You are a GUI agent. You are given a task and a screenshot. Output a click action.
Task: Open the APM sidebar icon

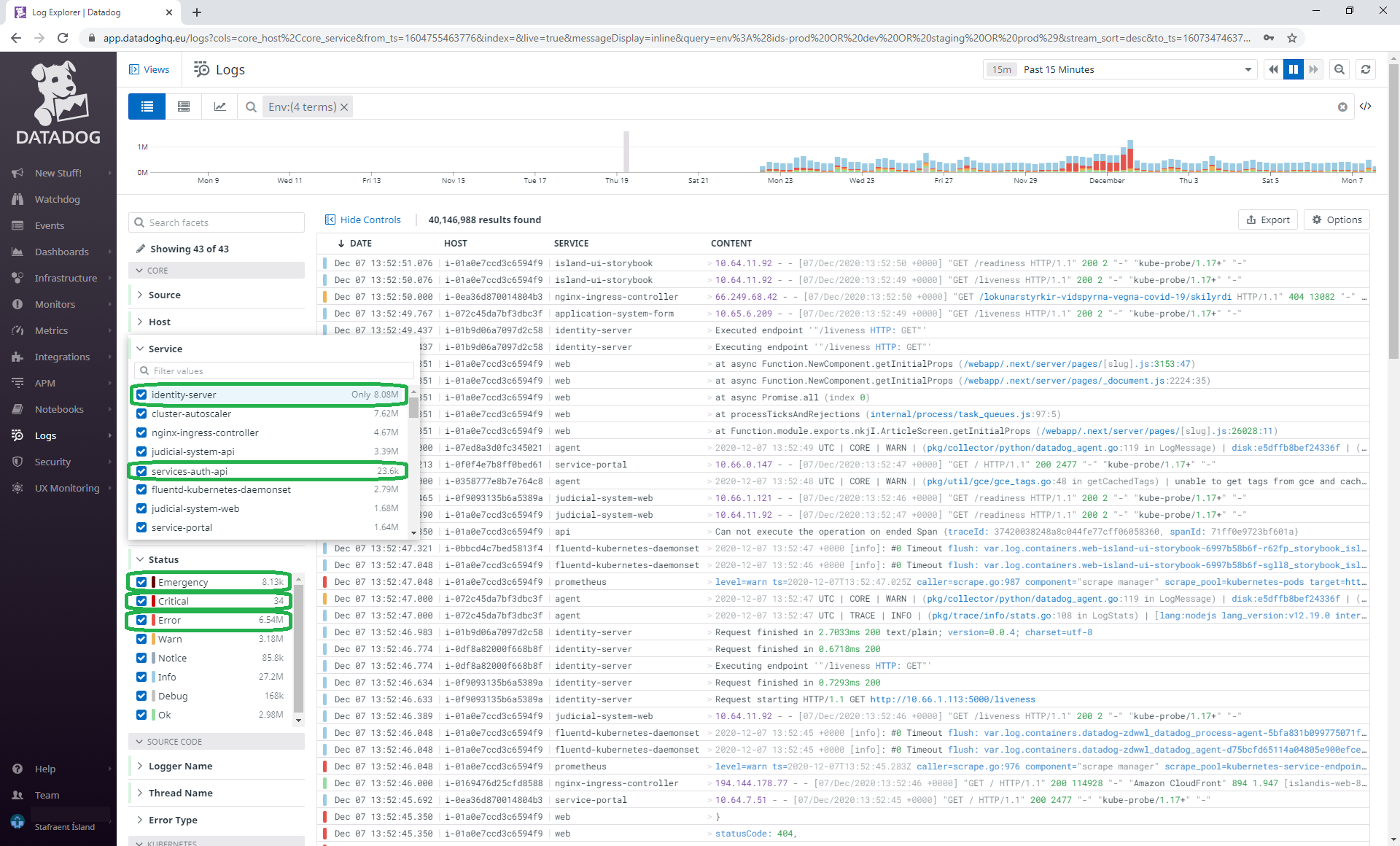tap(17, 383)
